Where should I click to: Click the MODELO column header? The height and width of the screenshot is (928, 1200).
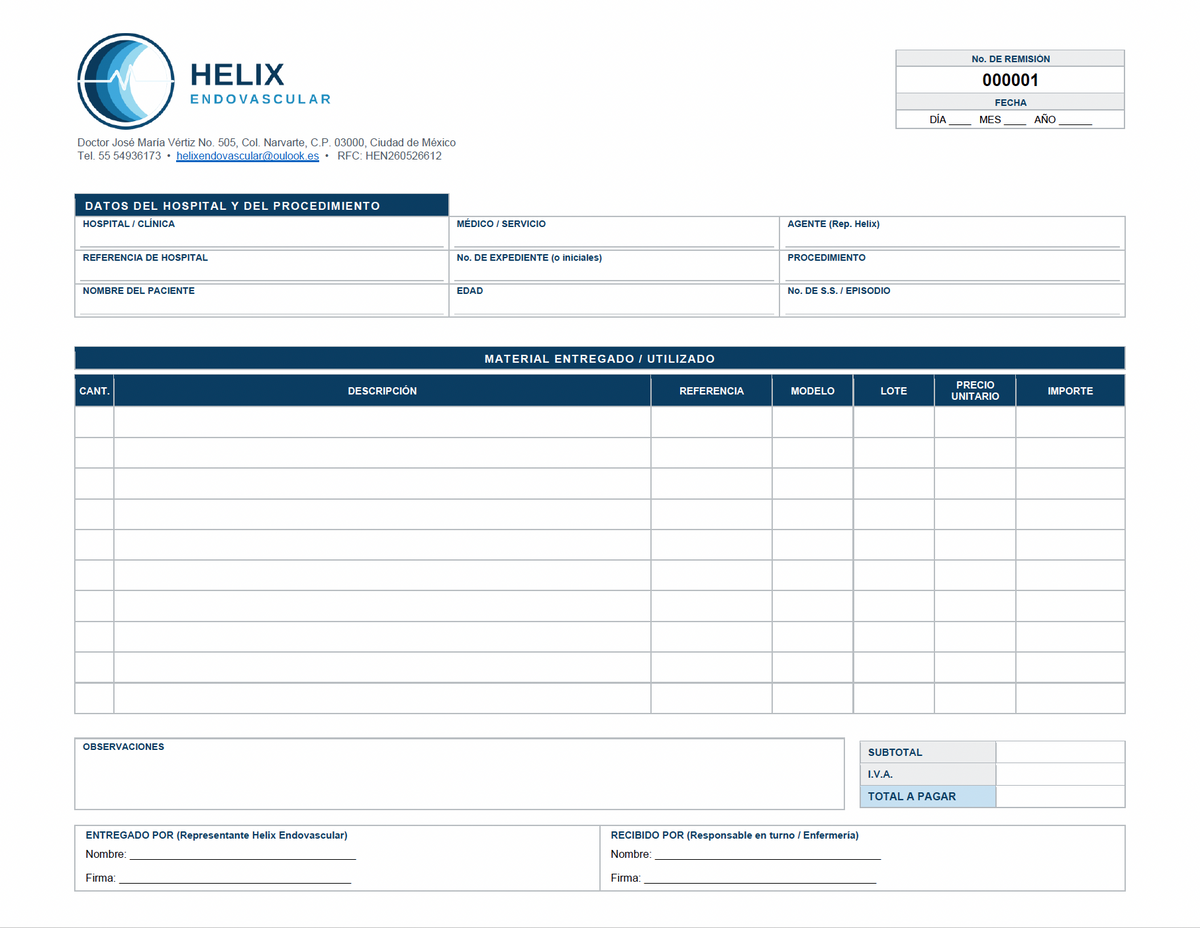(x=813, y=391)
